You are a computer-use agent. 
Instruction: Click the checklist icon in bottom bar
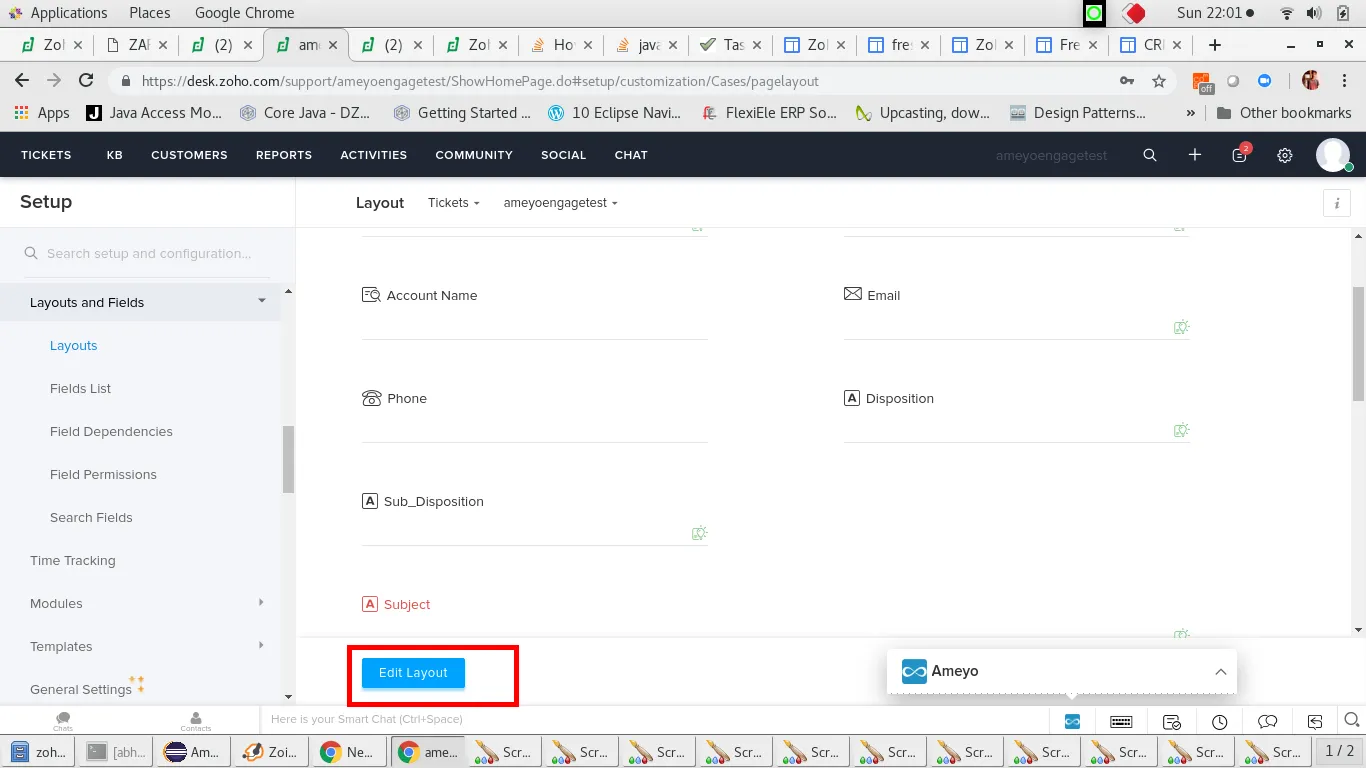click(x=1172, y=721)
